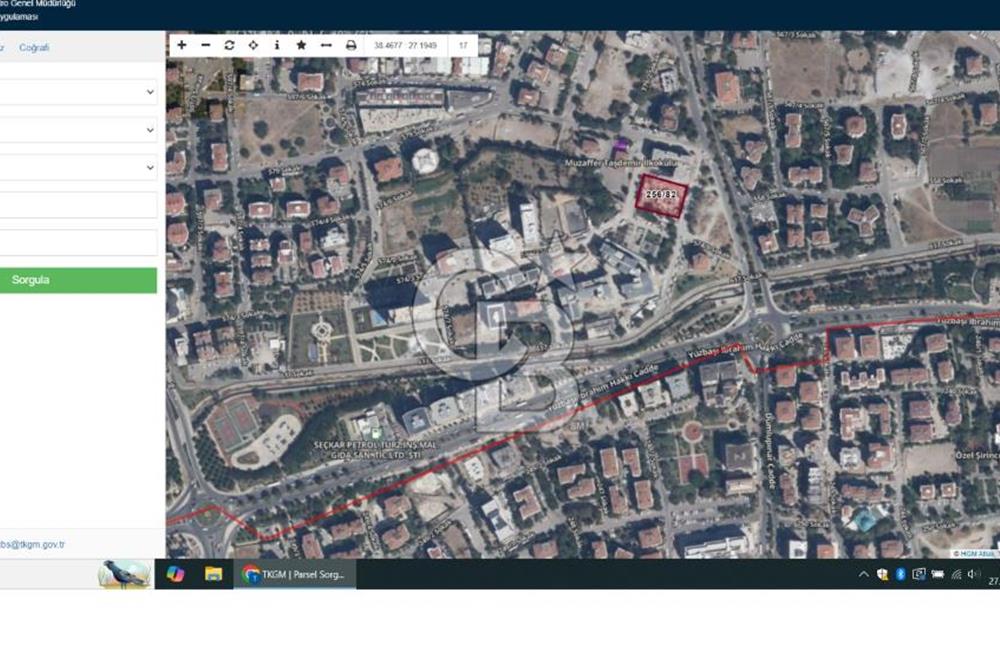Select the measure distance tool
The image size is (1000, 664).
[326, 45]
